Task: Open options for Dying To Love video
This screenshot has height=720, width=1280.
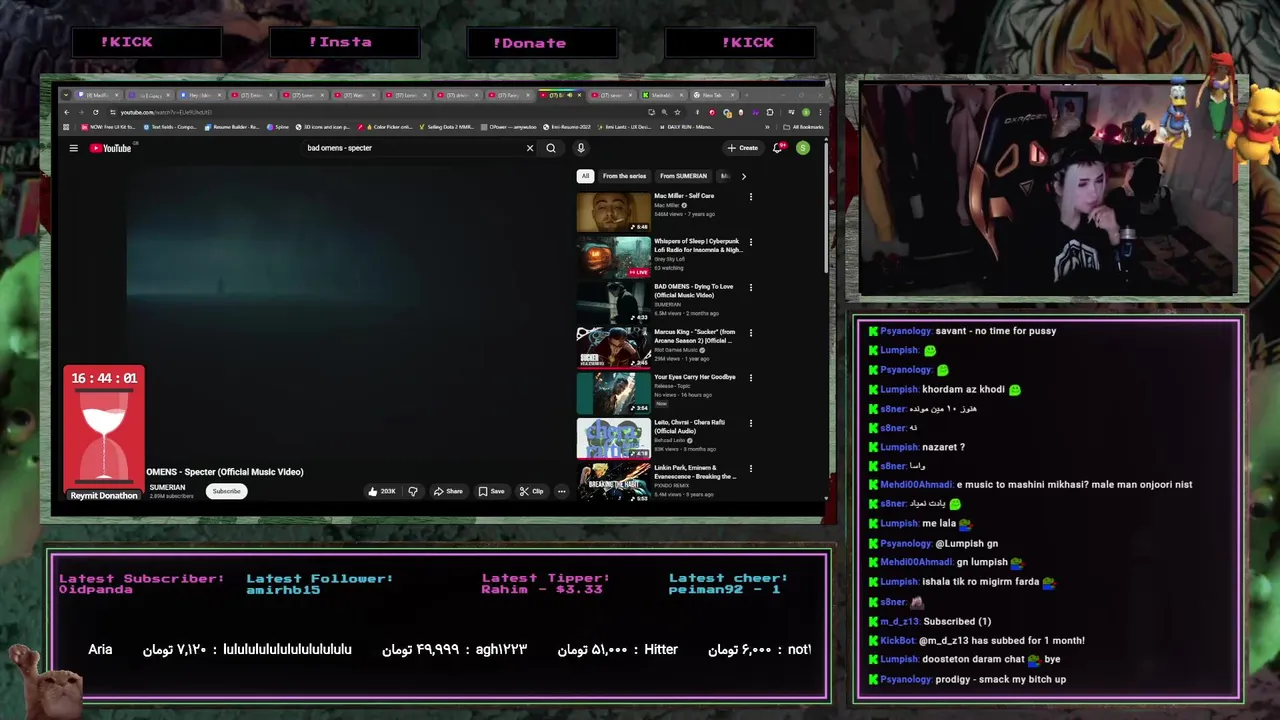Action: click(751, 288)
